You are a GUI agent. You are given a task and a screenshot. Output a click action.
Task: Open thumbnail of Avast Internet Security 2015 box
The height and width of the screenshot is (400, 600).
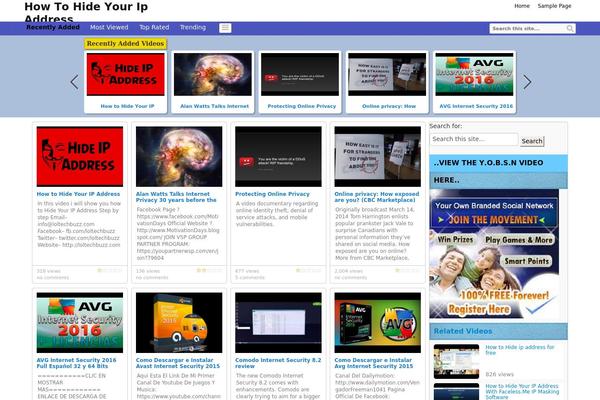pyautogui.click(x=179, y=323)
